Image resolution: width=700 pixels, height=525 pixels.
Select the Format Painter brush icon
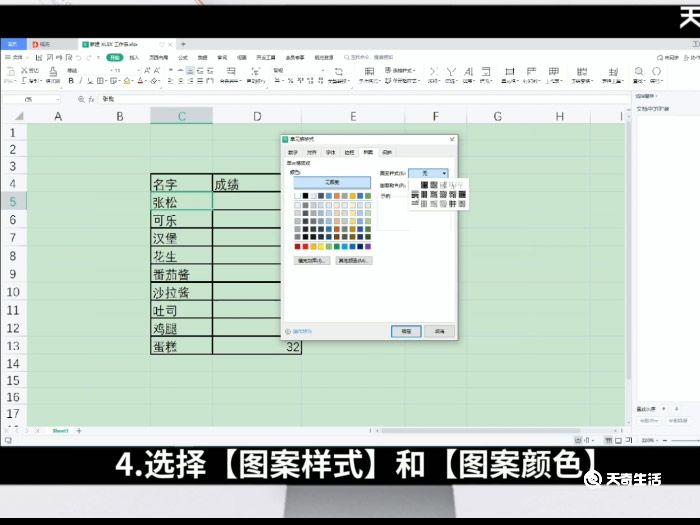point(53,71)
